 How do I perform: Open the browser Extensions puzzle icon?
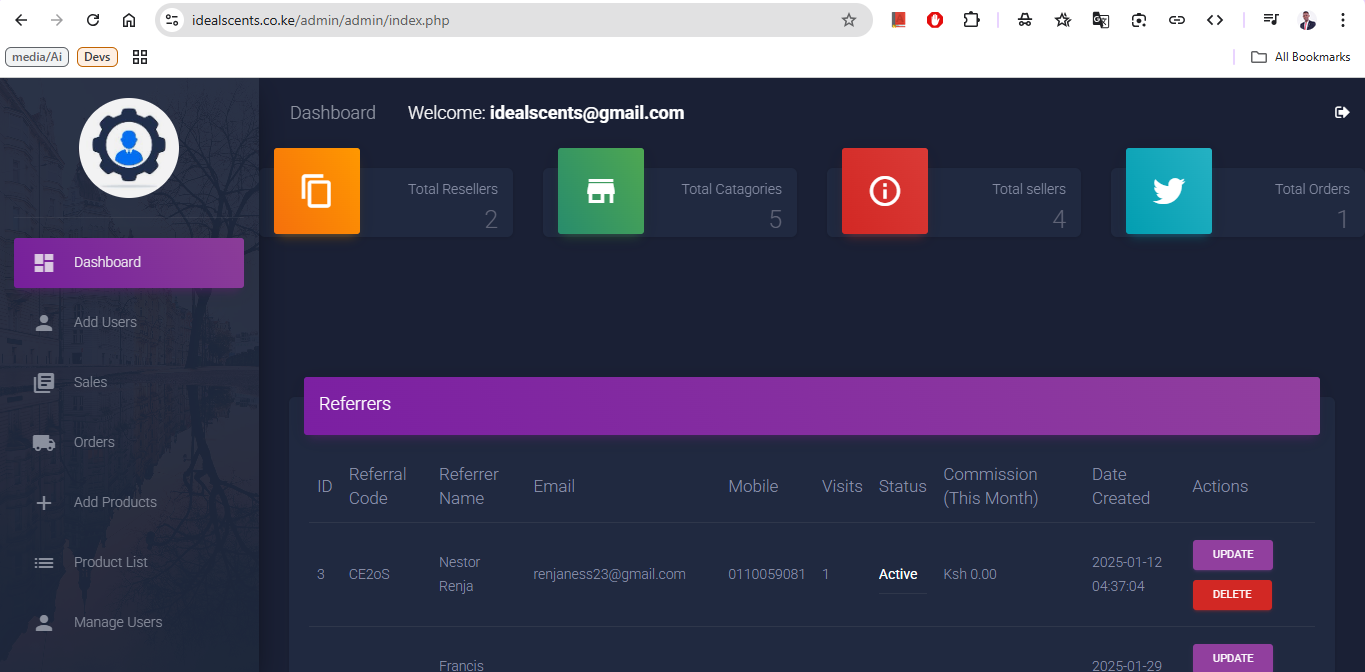[x=971, y=20]
